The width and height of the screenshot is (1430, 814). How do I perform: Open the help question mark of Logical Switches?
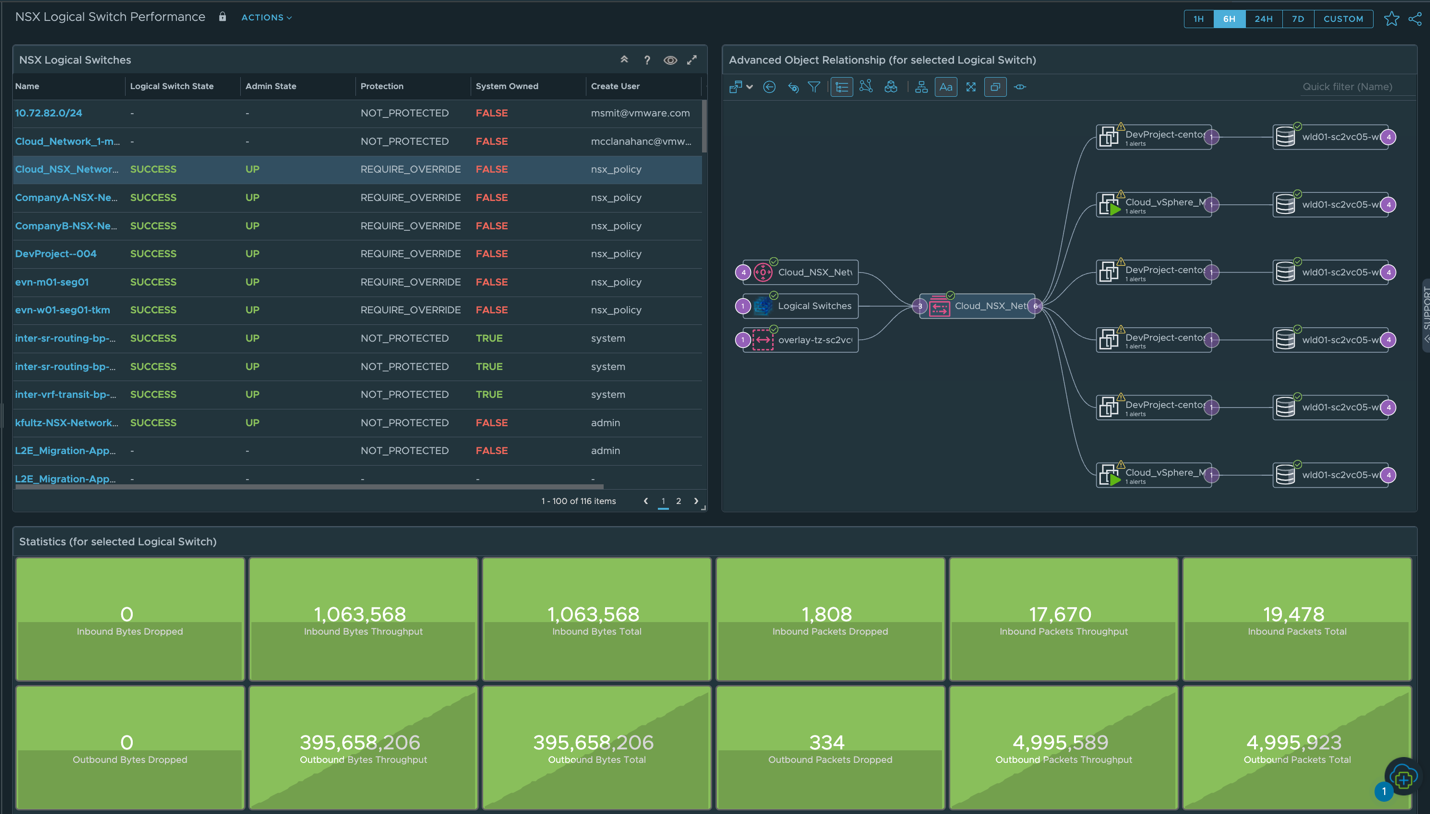(647, 60)
